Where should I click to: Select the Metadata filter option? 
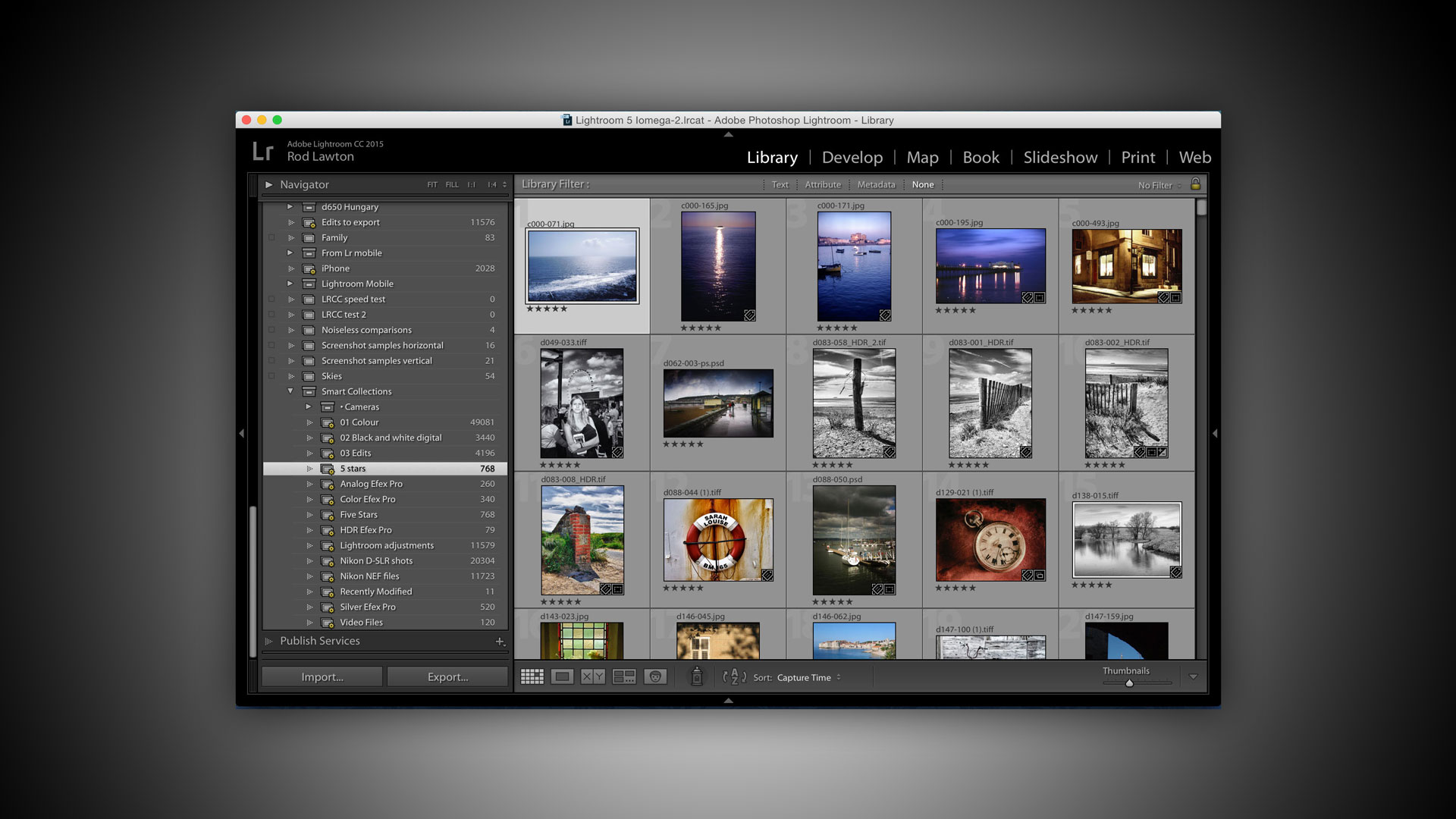pyautogui.click(x=876, y=184)
